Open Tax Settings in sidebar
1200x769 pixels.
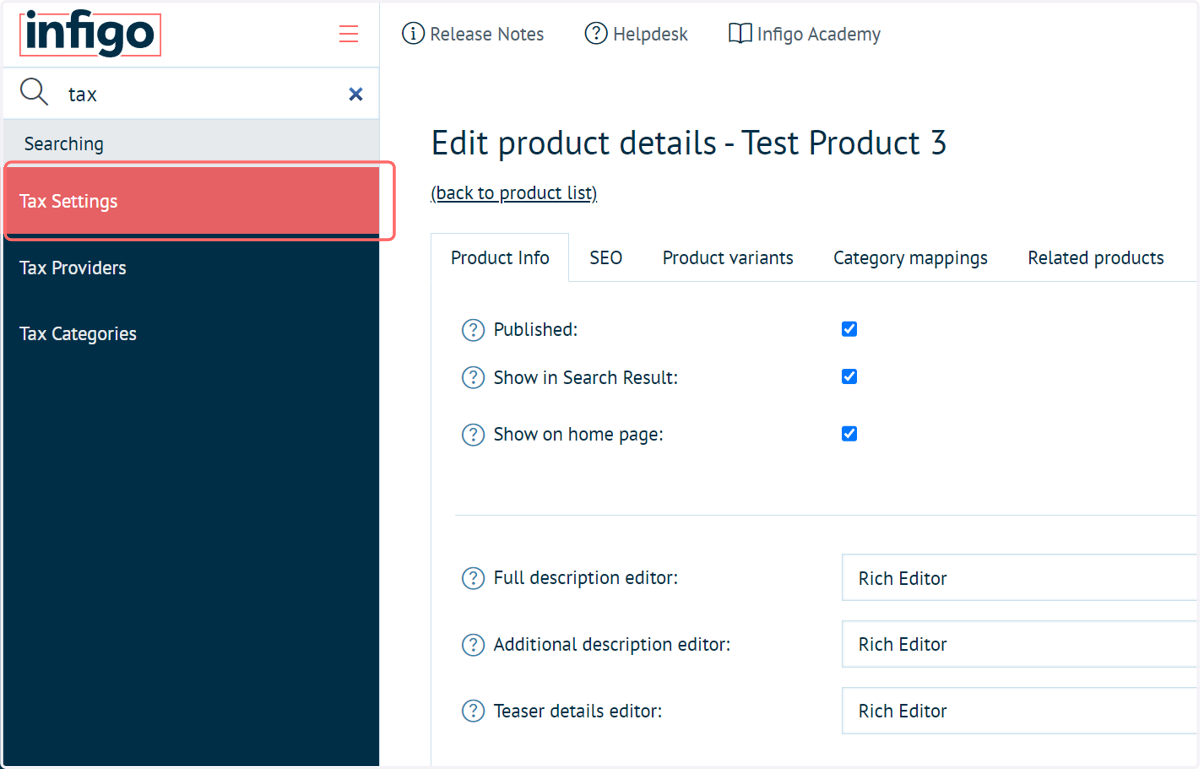click(x=191, y=201)
